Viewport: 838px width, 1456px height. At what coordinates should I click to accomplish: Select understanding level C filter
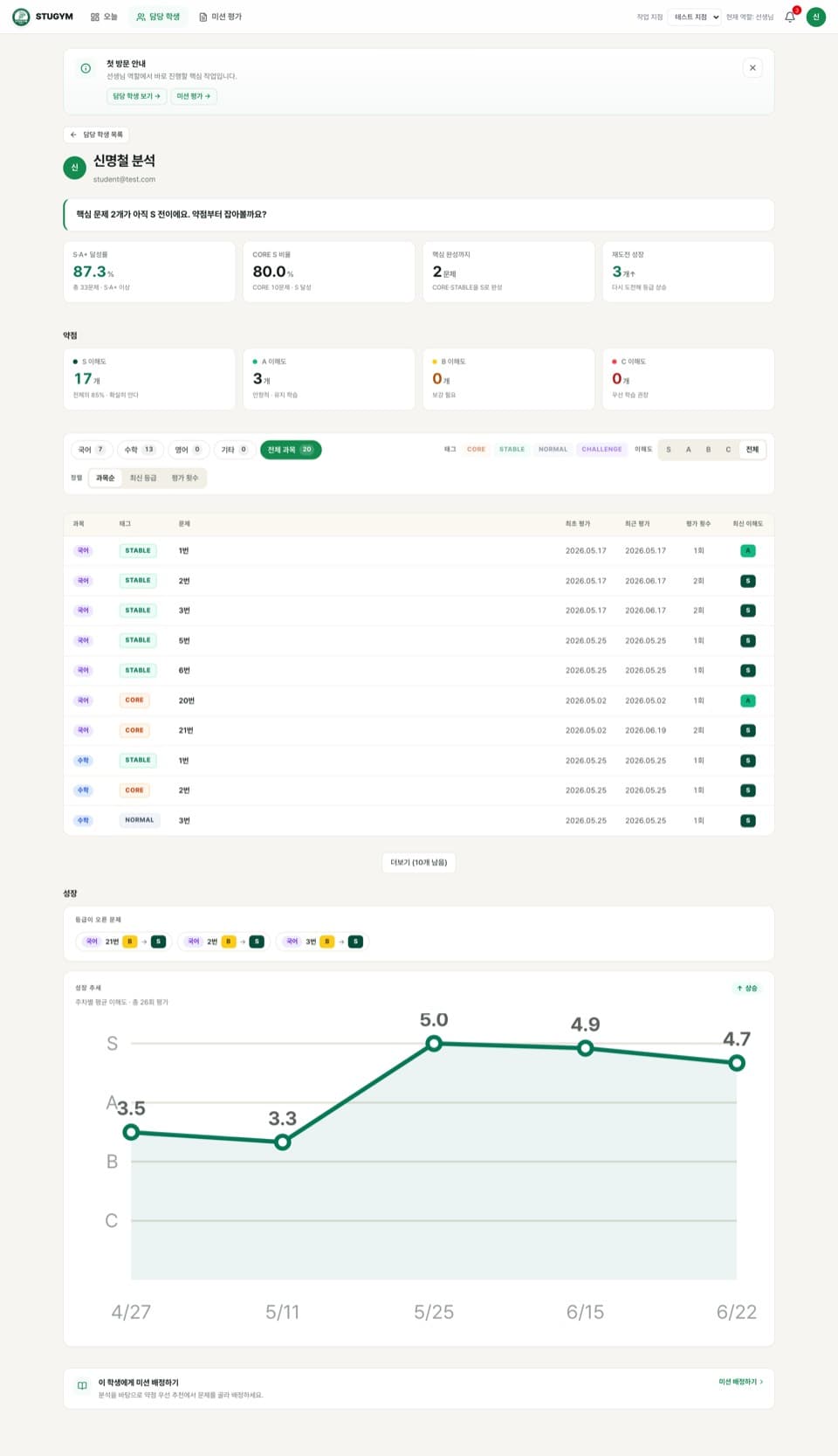click(728, 450)
